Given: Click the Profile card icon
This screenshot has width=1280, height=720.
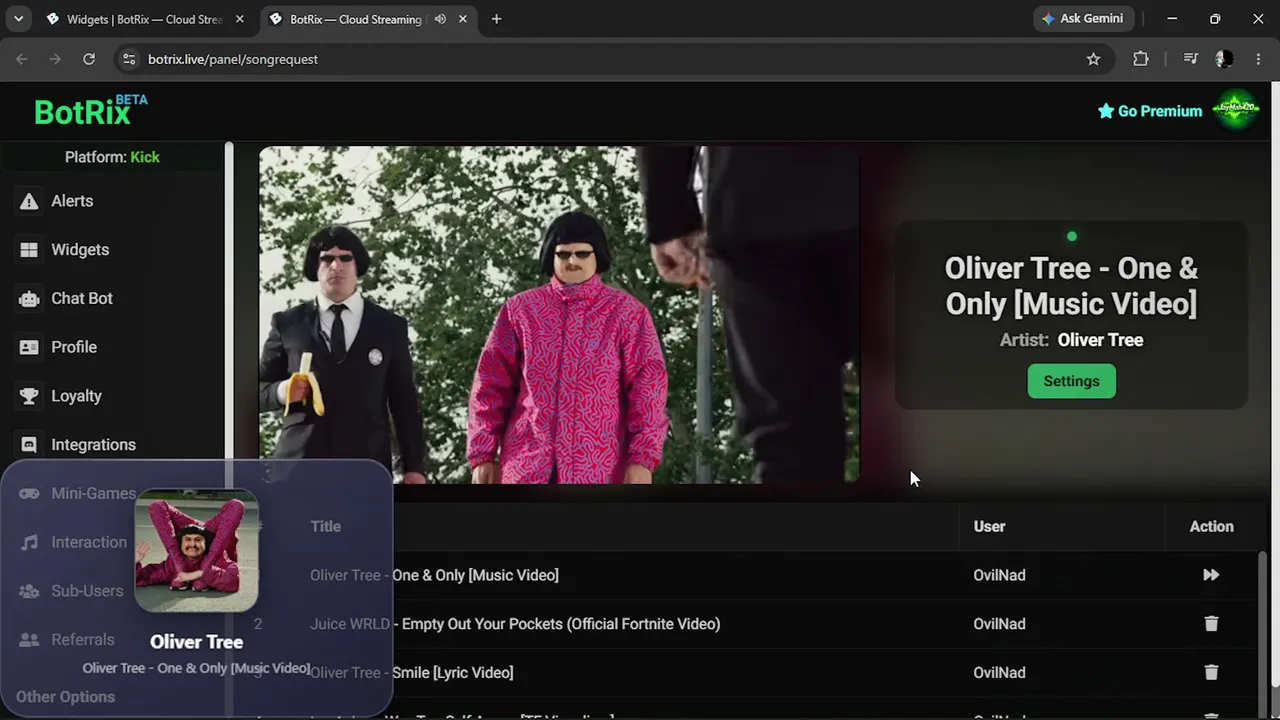Looking at the screenshot, I should pos(29,347).
